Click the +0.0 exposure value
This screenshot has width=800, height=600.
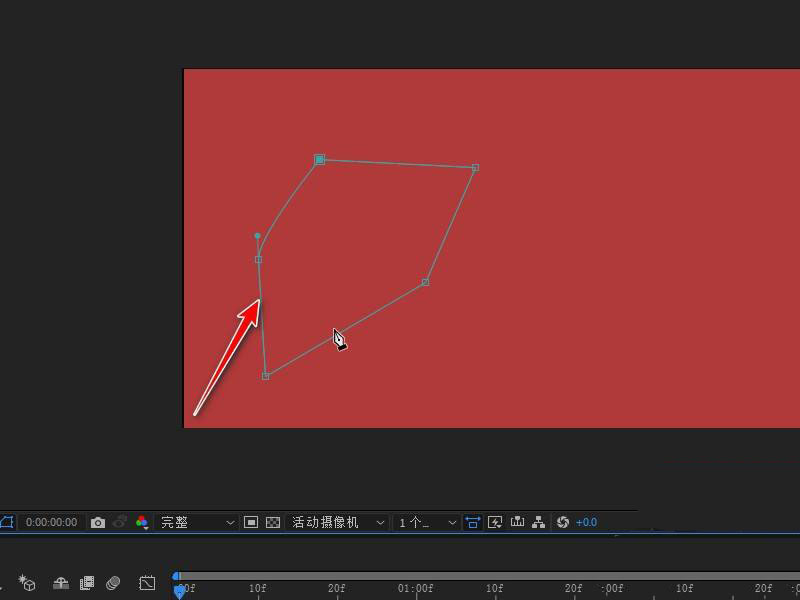(x=586, y=522)
